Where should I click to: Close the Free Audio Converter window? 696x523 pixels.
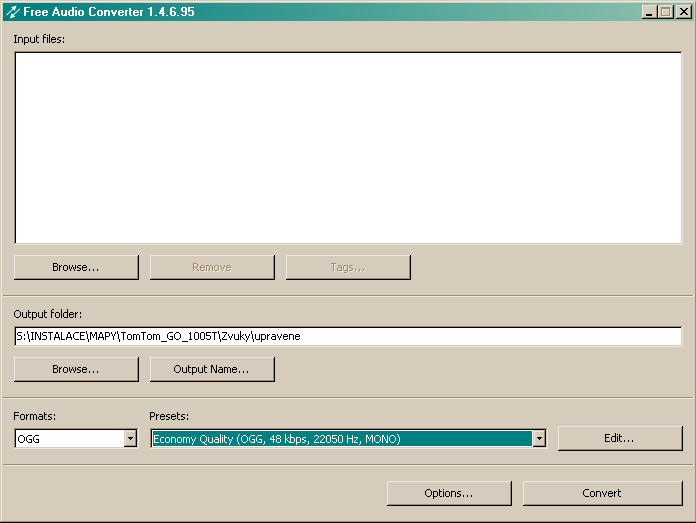[x=682, y=12]
